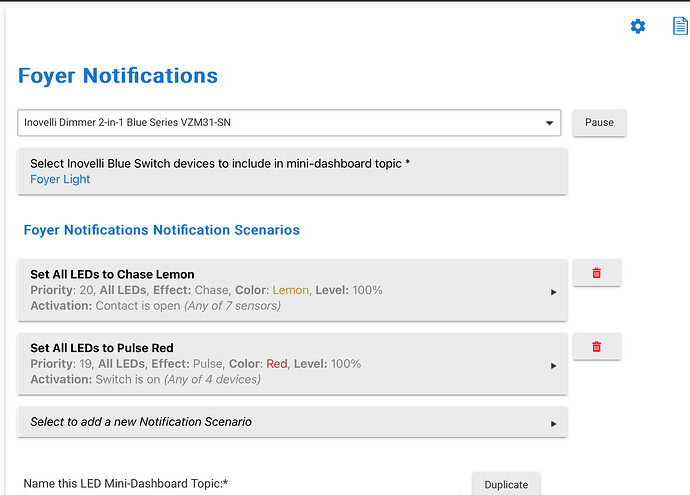Screen dimensions: 690x495
Task: Expand the Pulse Red scenario arrow
Action: pos(554,366)
